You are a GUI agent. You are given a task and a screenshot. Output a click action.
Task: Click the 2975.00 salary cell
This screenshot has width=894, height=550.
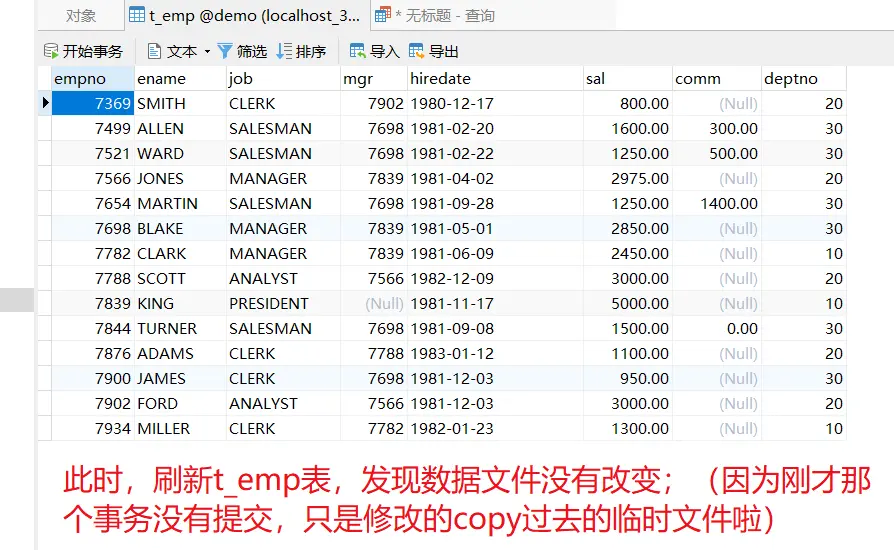tap(628, 178)
